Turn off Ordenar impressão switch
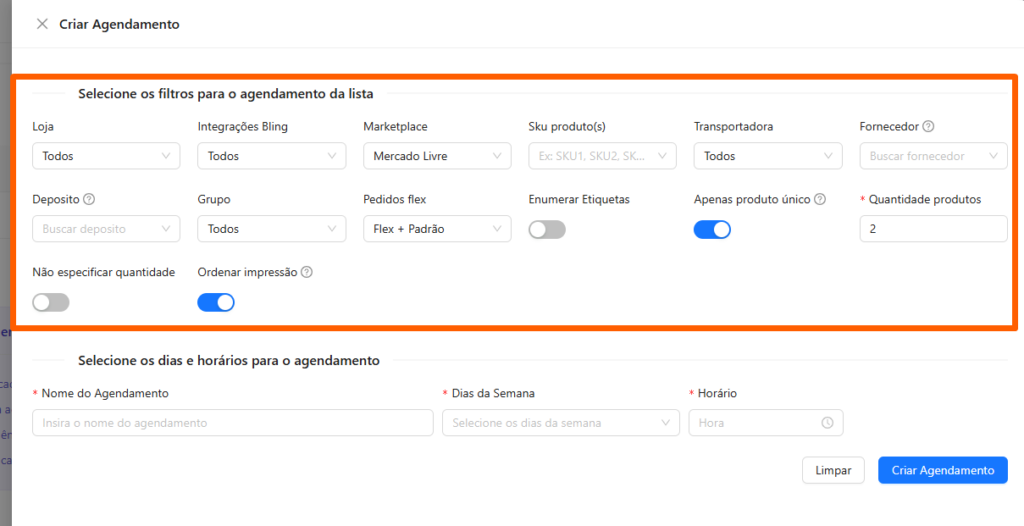Image resolution: width=1024 pixels, height=526 pixels. click(x=216, y=302)
